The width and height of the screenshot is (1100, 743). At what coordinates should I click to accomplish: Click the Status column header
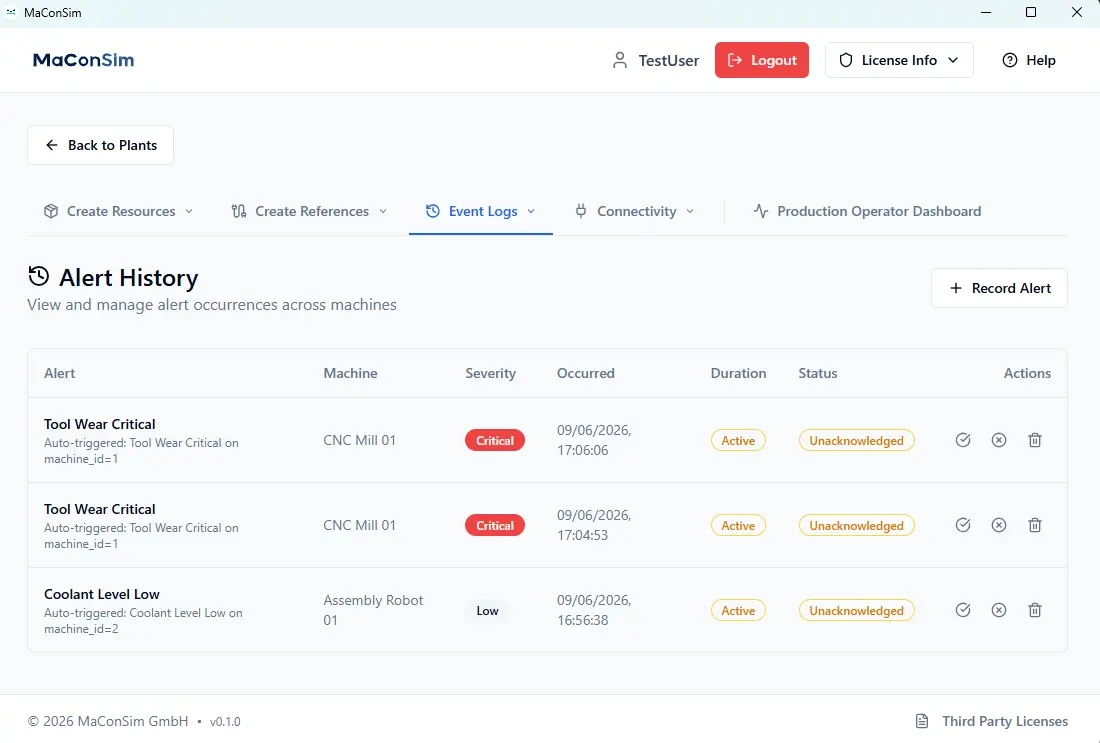pyautogui.click(x=818, y=373)
